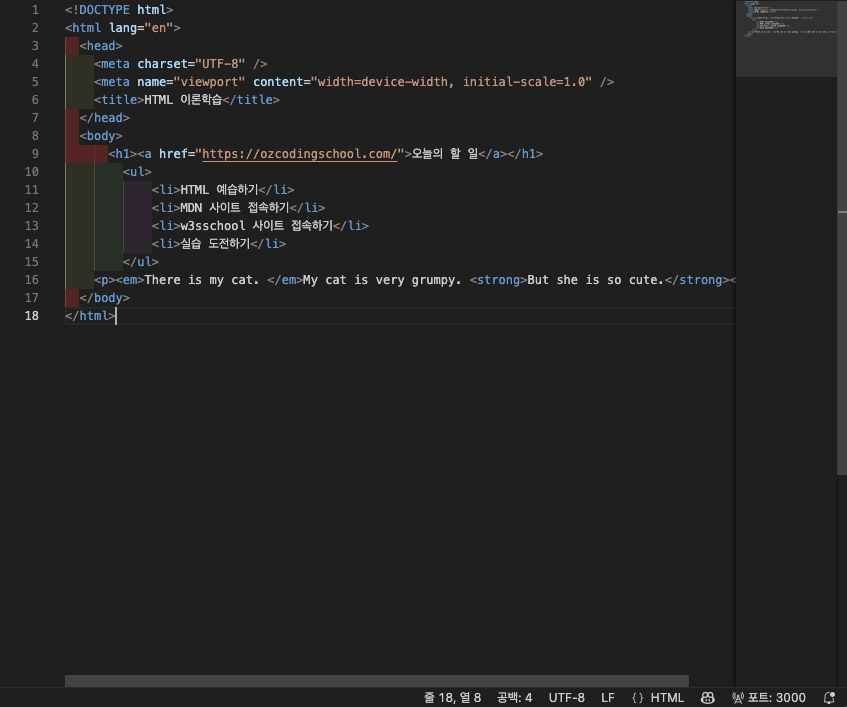Viewport: 847px width, 707px height.
Task: Click the text There is my cat.
Action: [202, 280]
